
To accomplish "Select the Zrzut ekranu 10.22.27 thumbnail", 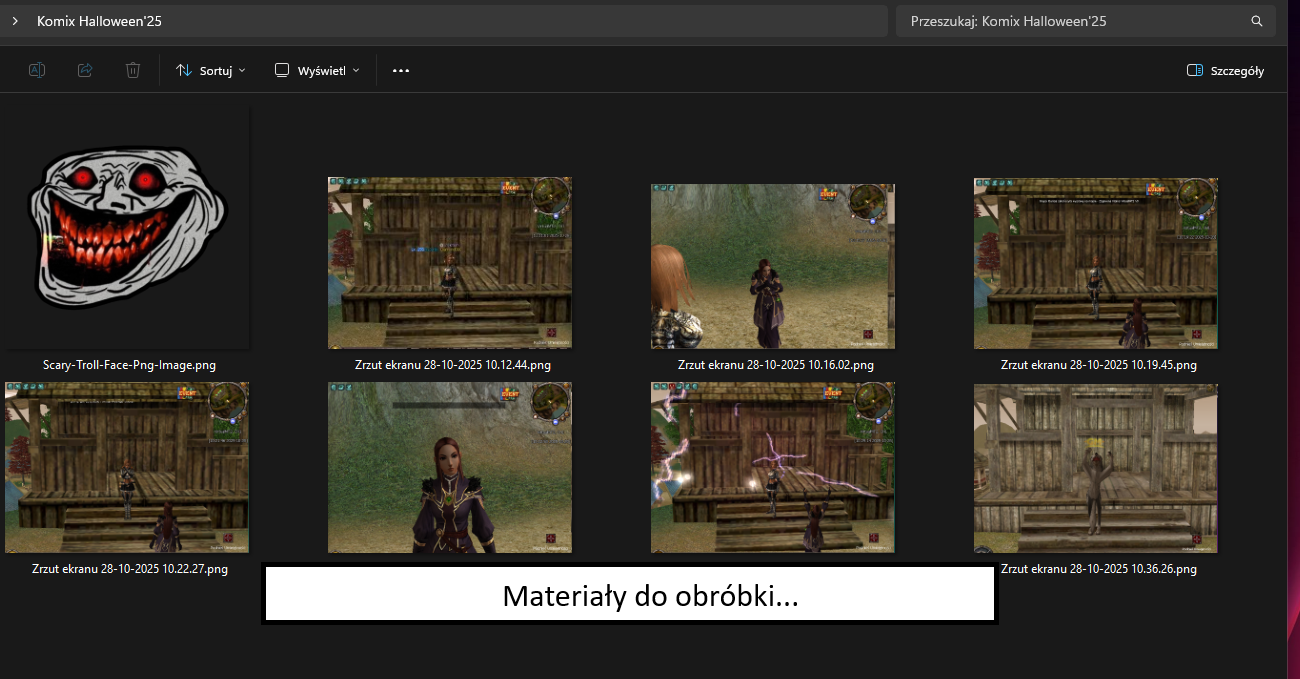I will click(127, 467).
